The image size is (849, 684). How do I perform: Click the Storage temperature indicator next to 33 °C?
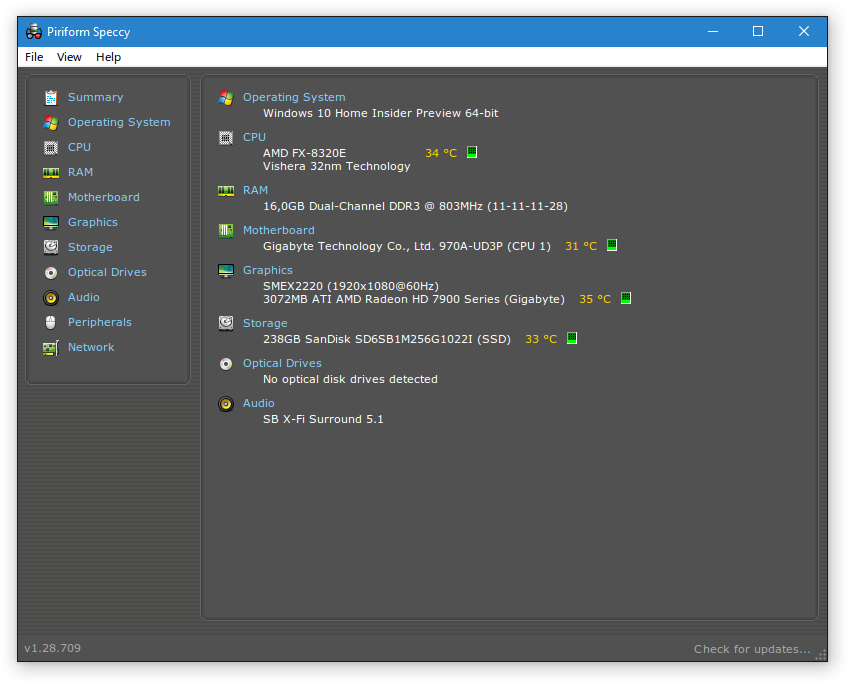pyautogui.click(x=572, y=338)
